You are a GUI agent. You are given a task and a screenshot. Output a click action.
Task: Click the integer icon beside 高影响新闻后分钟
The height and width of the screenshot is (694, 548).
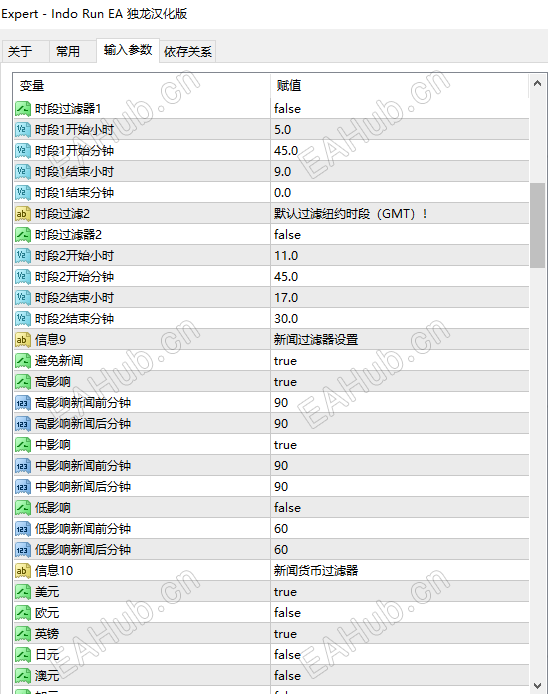tap(23, 424)
